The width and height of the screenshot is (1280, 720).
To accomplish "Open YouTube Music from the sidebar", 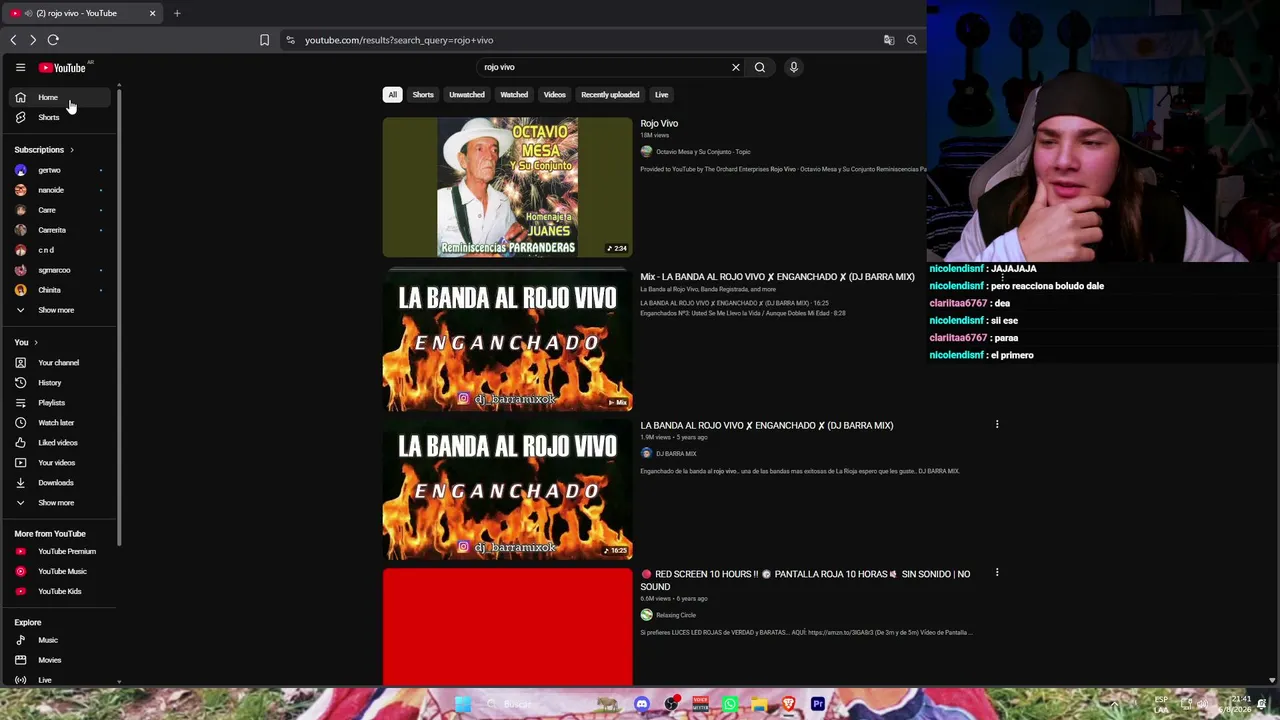I will click(x=60, y=571).
